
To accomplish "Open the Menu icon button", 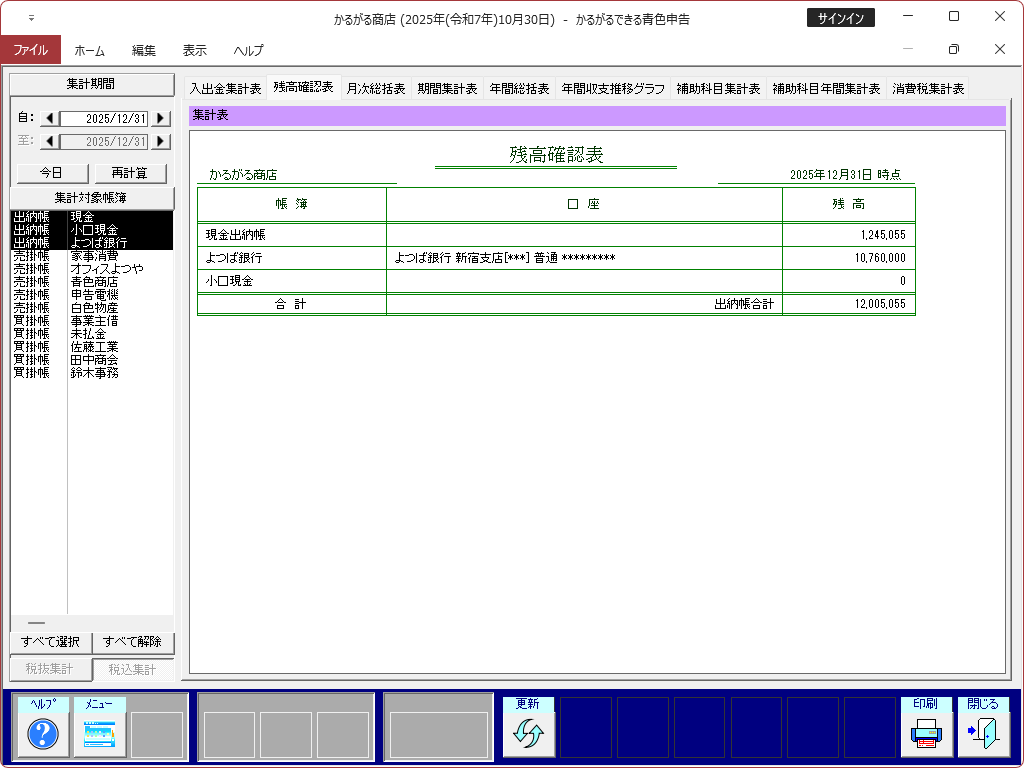I will tap(99, 734).
